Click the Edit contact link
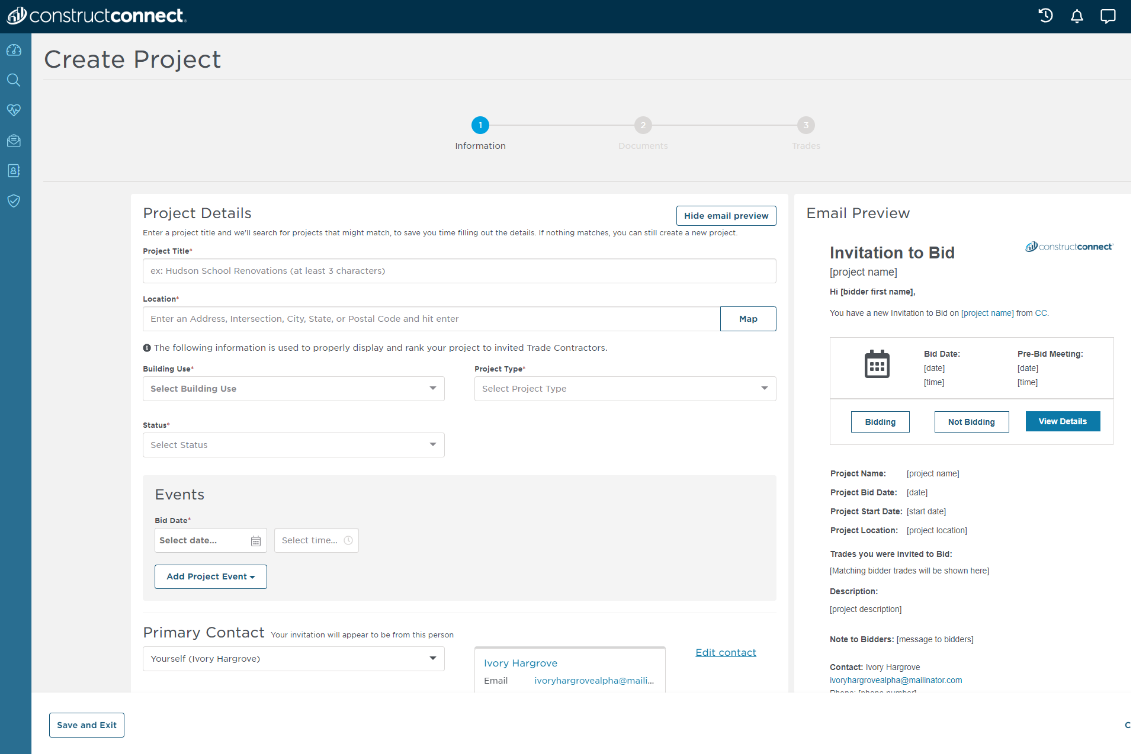 point(725,652)
